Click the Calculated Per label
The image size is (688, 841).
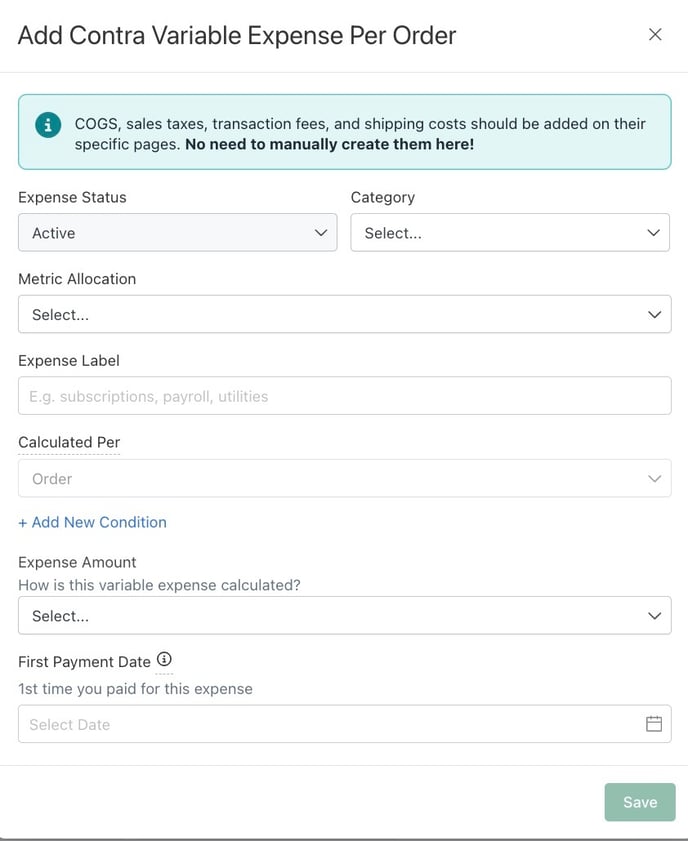pyautogui.click(x=69, y=442)
